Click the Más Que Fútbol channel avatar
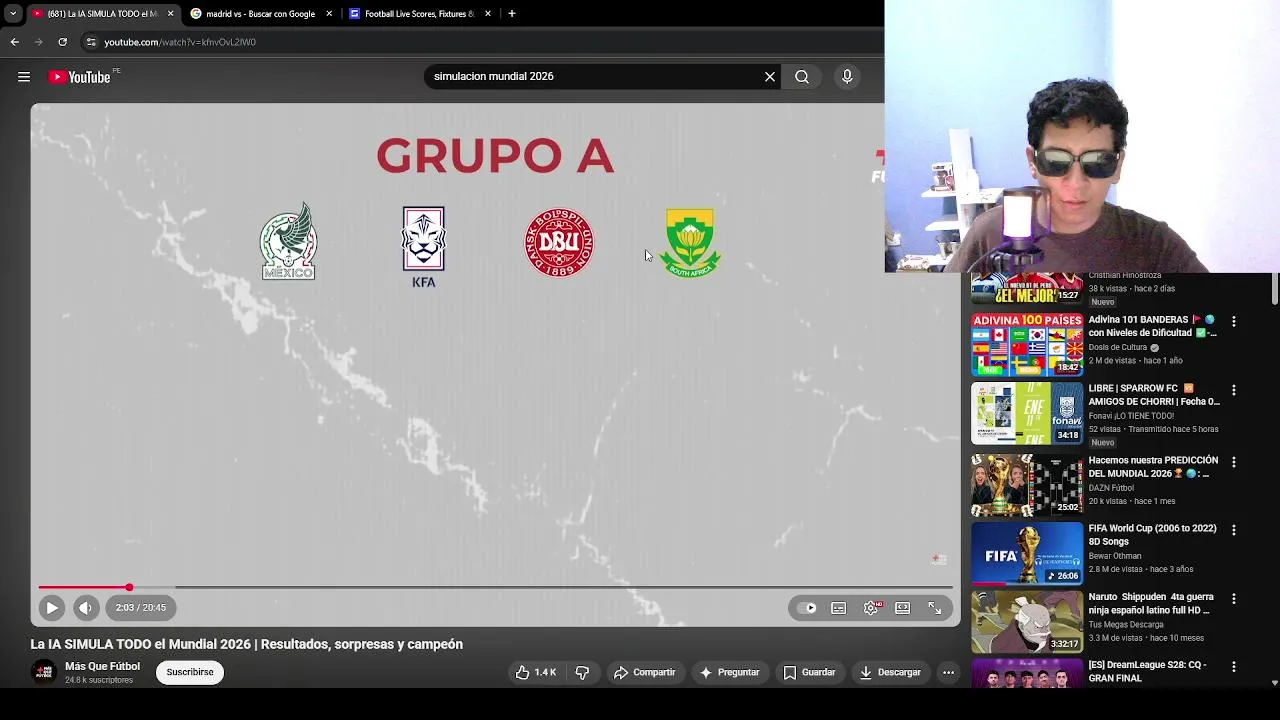This screenshot has width=1280, height=720. click(x=44, y=672)
